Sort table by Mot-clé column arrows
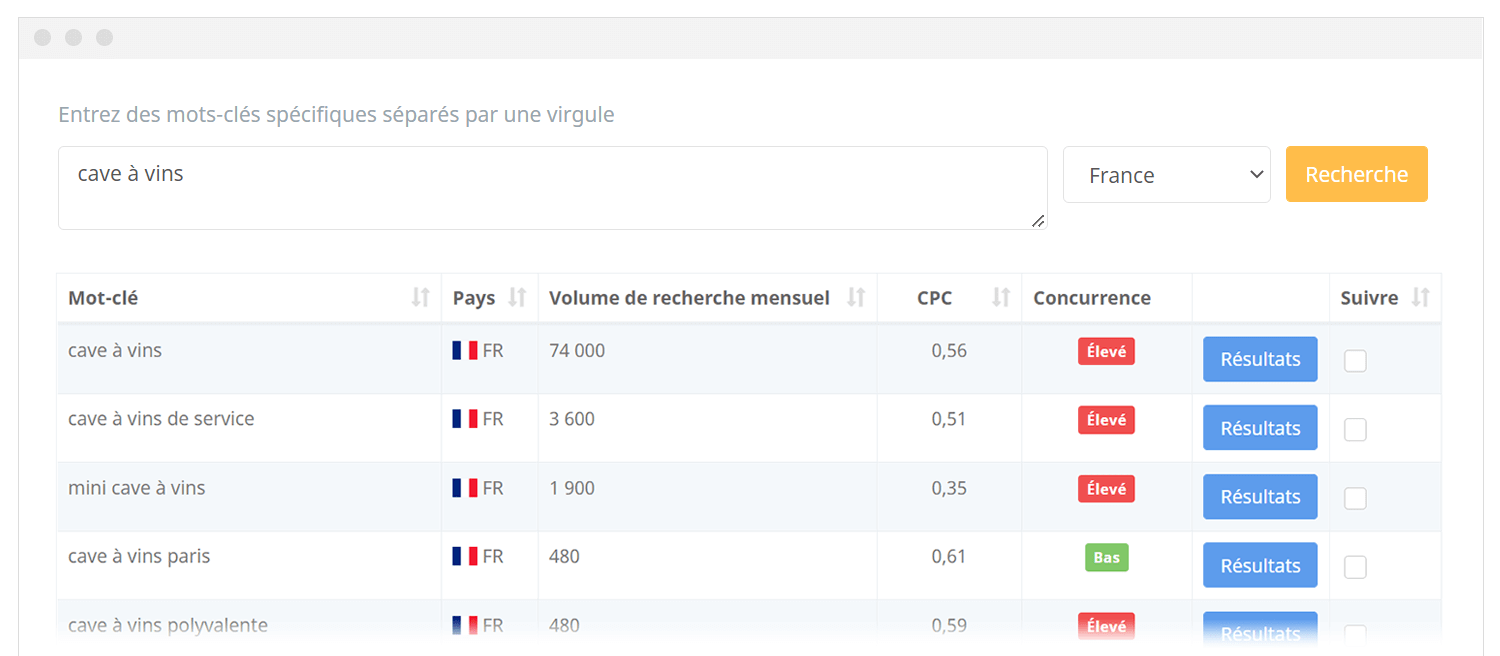This screenshot has height=656, width=1500. pos(421,298)
